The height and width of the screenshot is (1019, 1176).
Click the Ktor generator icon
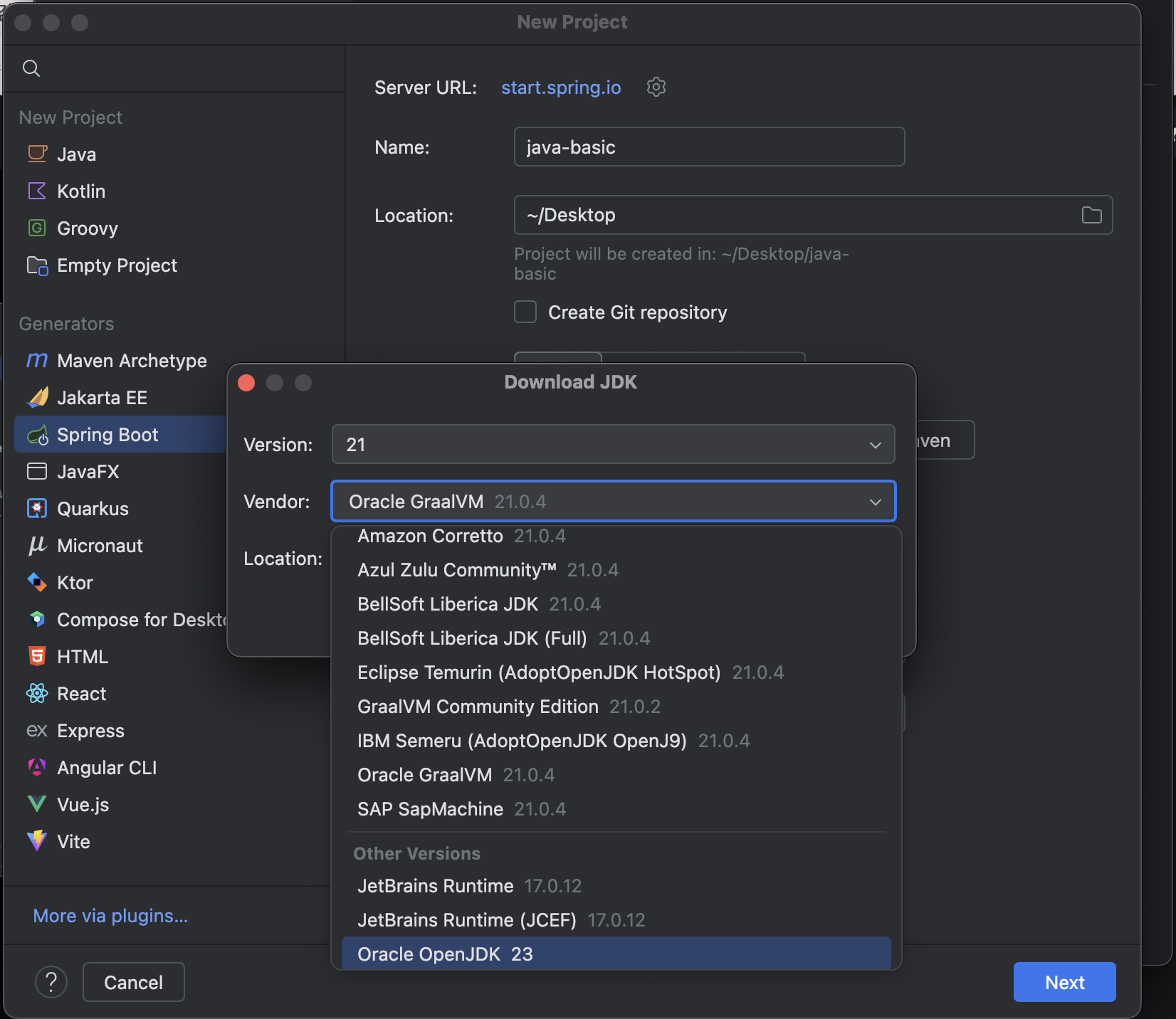pos(37,582)
